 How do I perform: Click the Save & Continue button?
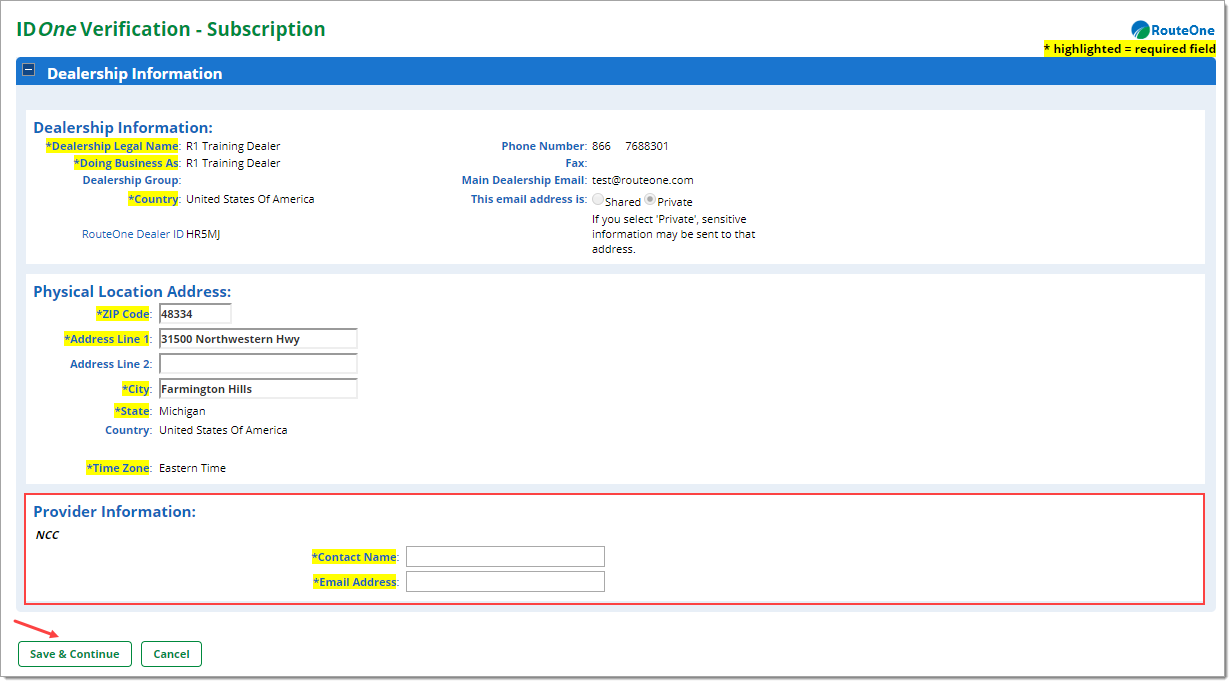75,654
